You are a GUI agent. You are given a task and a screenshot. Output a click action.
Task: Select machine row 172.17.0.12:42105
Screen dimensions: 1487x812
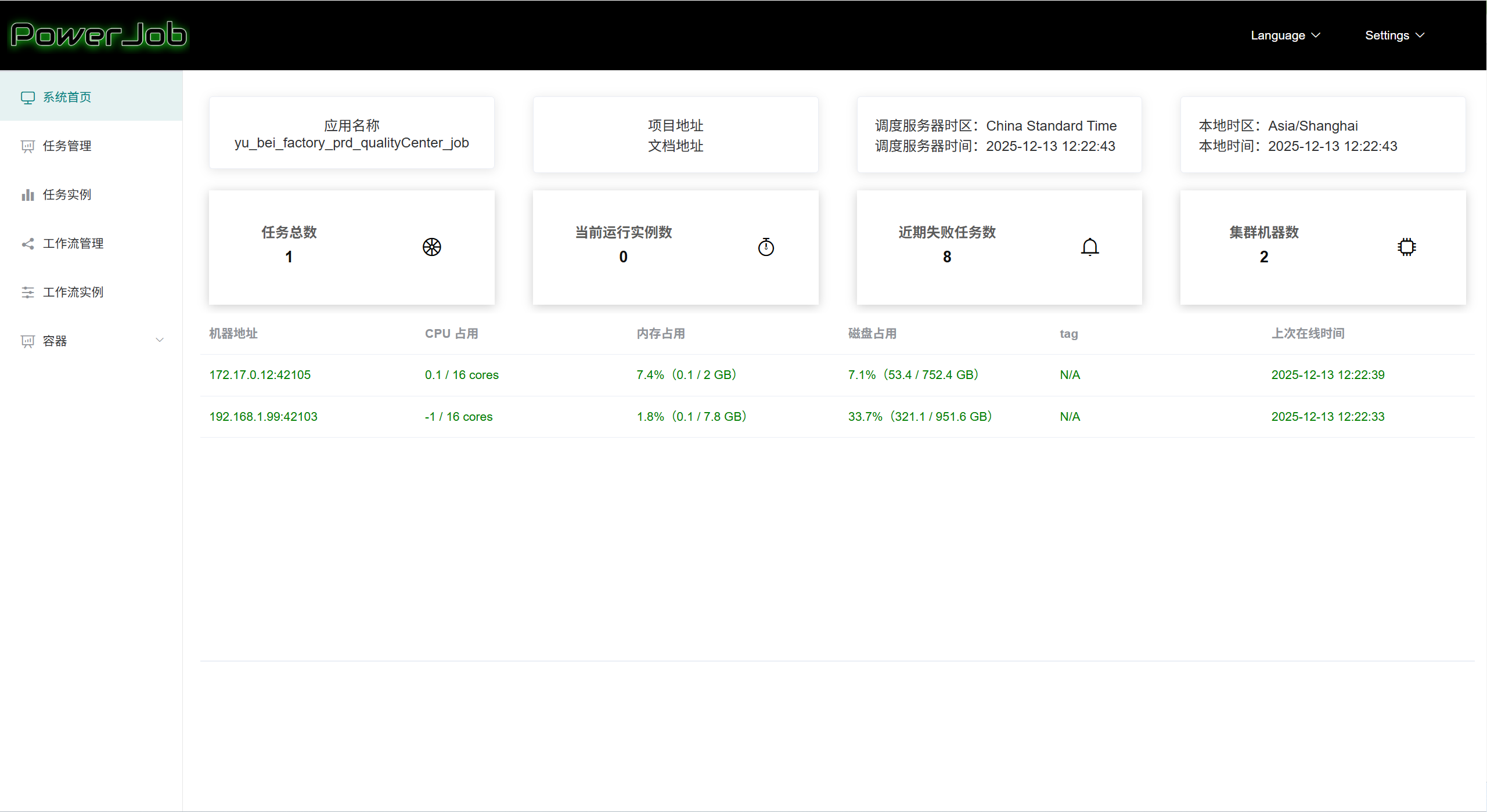coord(260,375)
